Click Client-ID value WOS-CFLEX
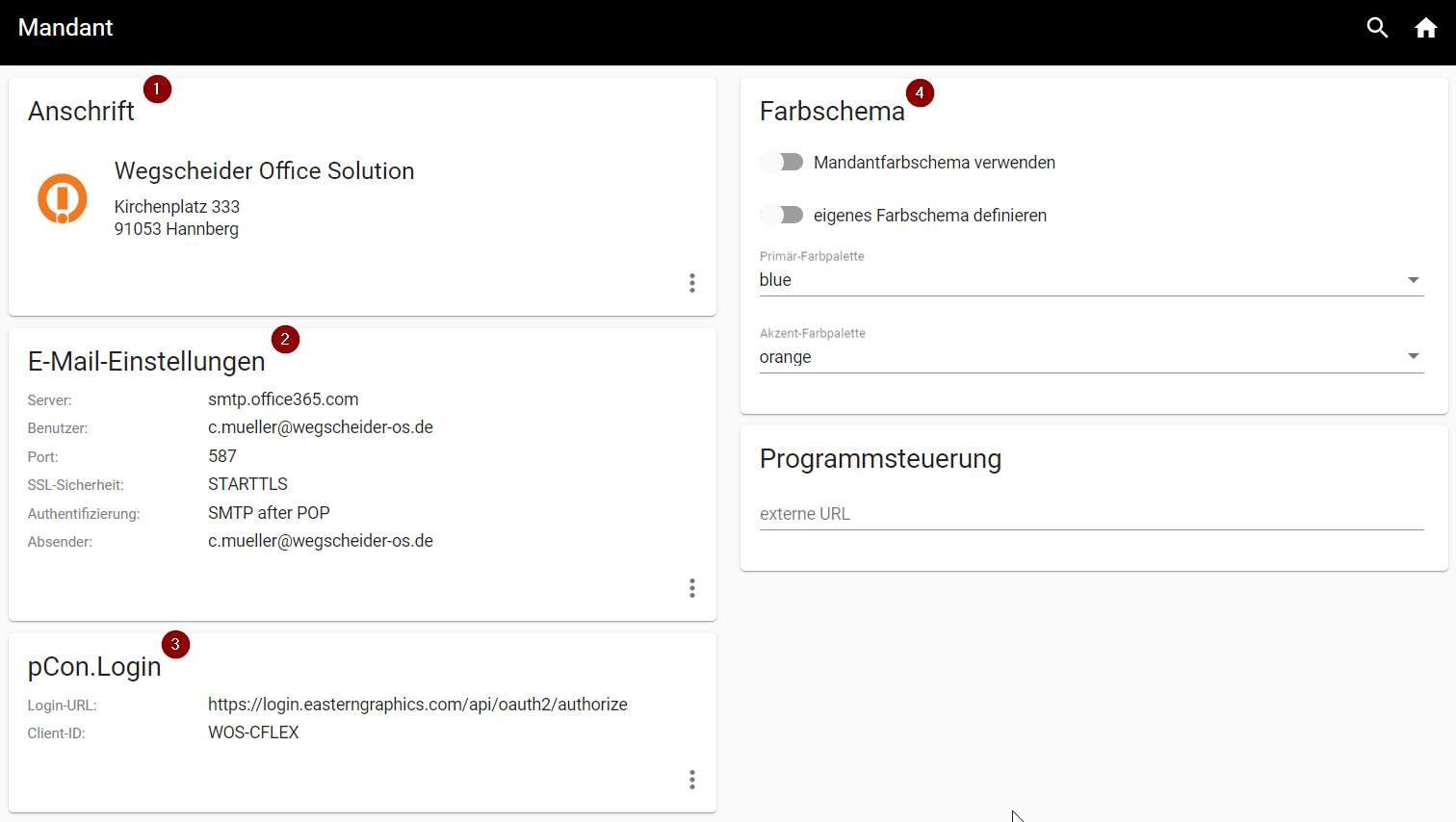Image resolution: width=1456 pixels, height=822 pixels. click(253, 732)
